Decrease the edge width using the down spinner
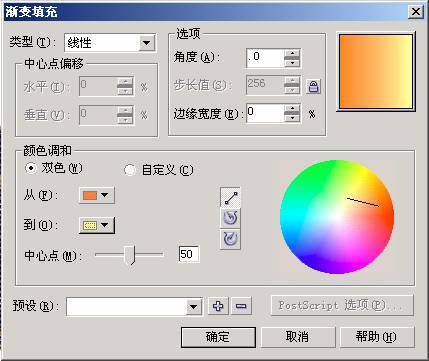 click(x=292, y=118)
